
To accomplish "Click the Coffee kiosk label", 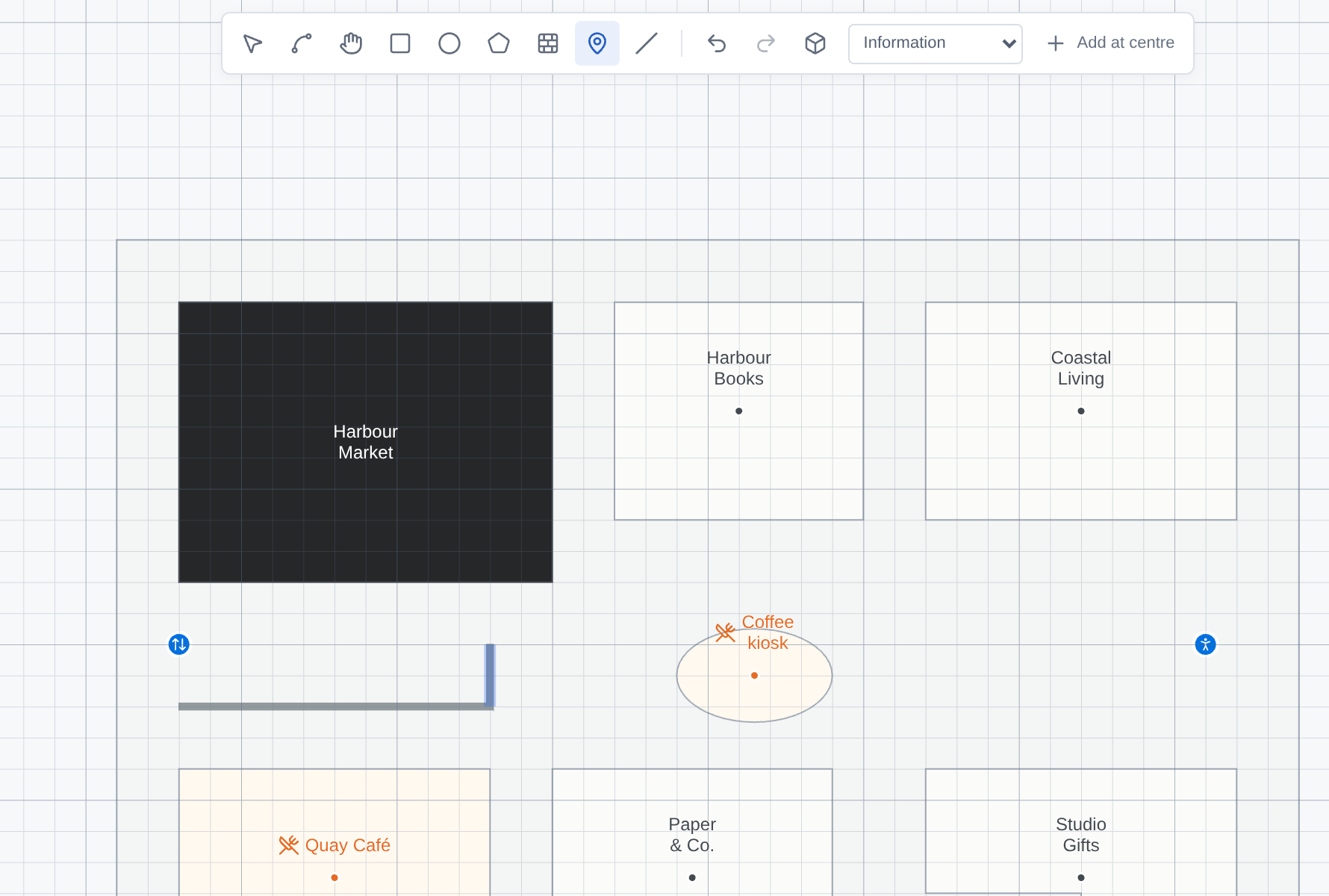I will click(x=768, y=632).
